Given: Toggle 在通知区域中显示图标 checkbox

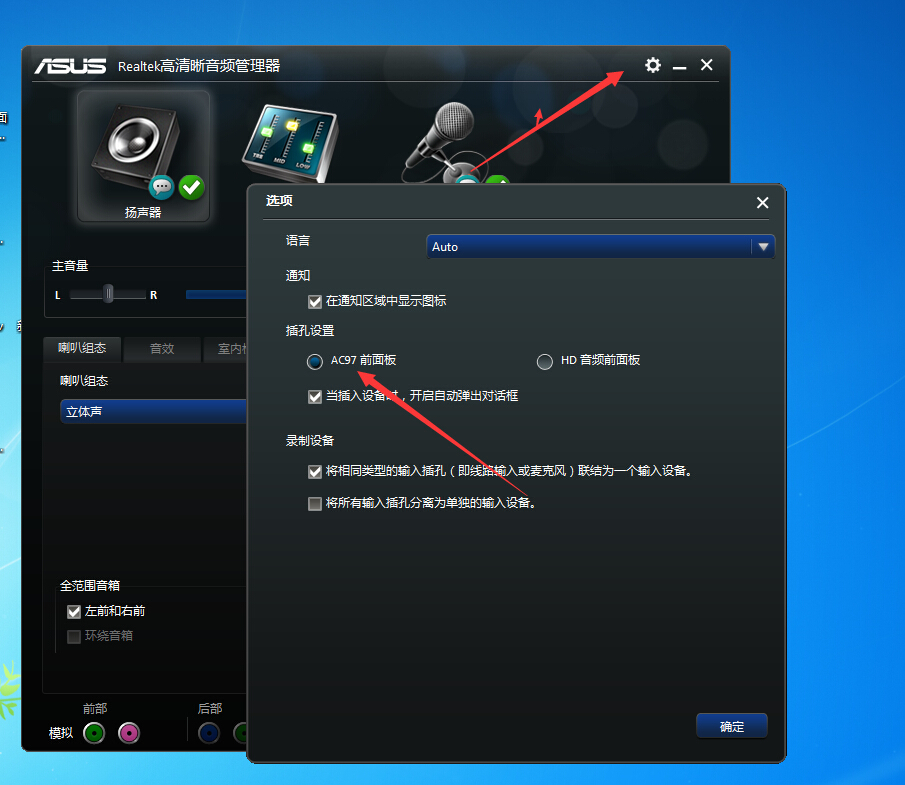Looking at the screenshot, I should click(x=315, y=301).
